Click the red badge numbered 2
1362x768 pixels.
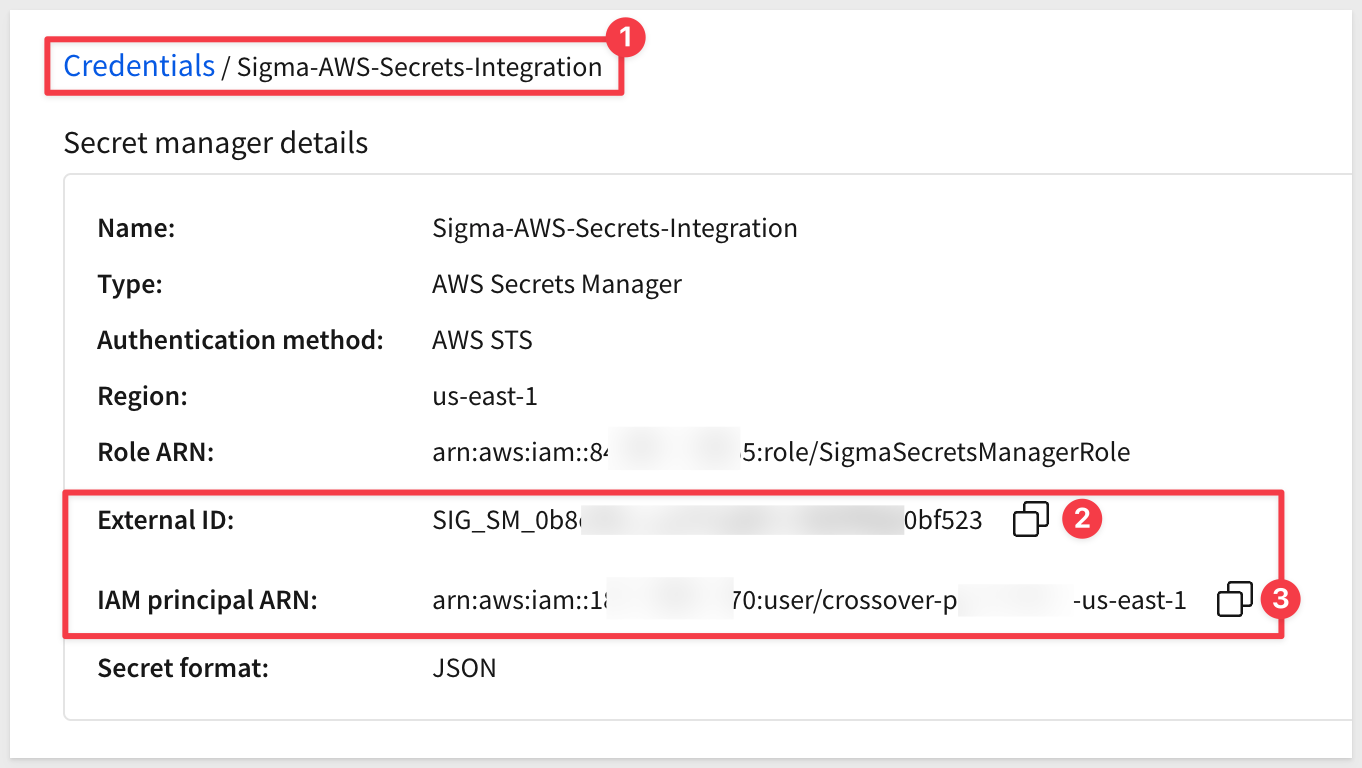coord(1081,518)
